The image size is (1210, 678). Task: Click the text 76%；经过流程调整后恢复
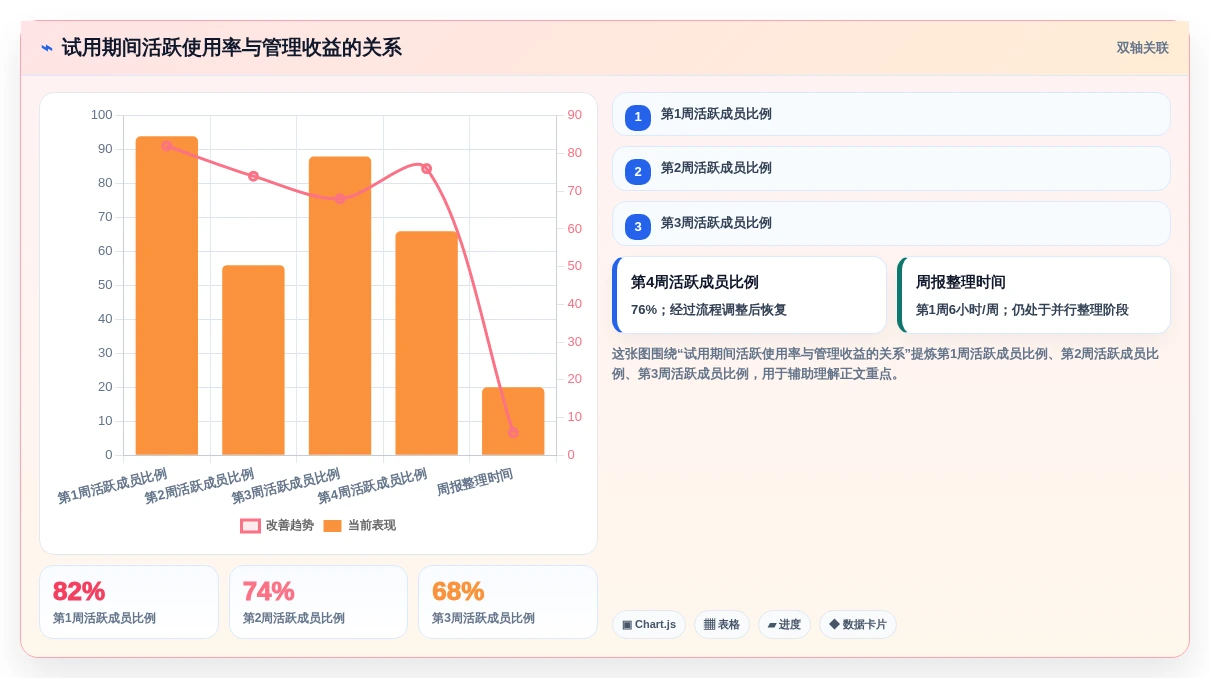click(709, 310)
